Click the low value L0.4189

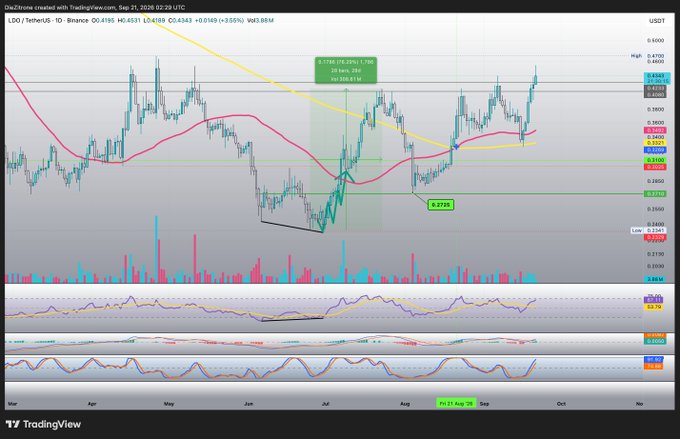(x=154, y=20)
